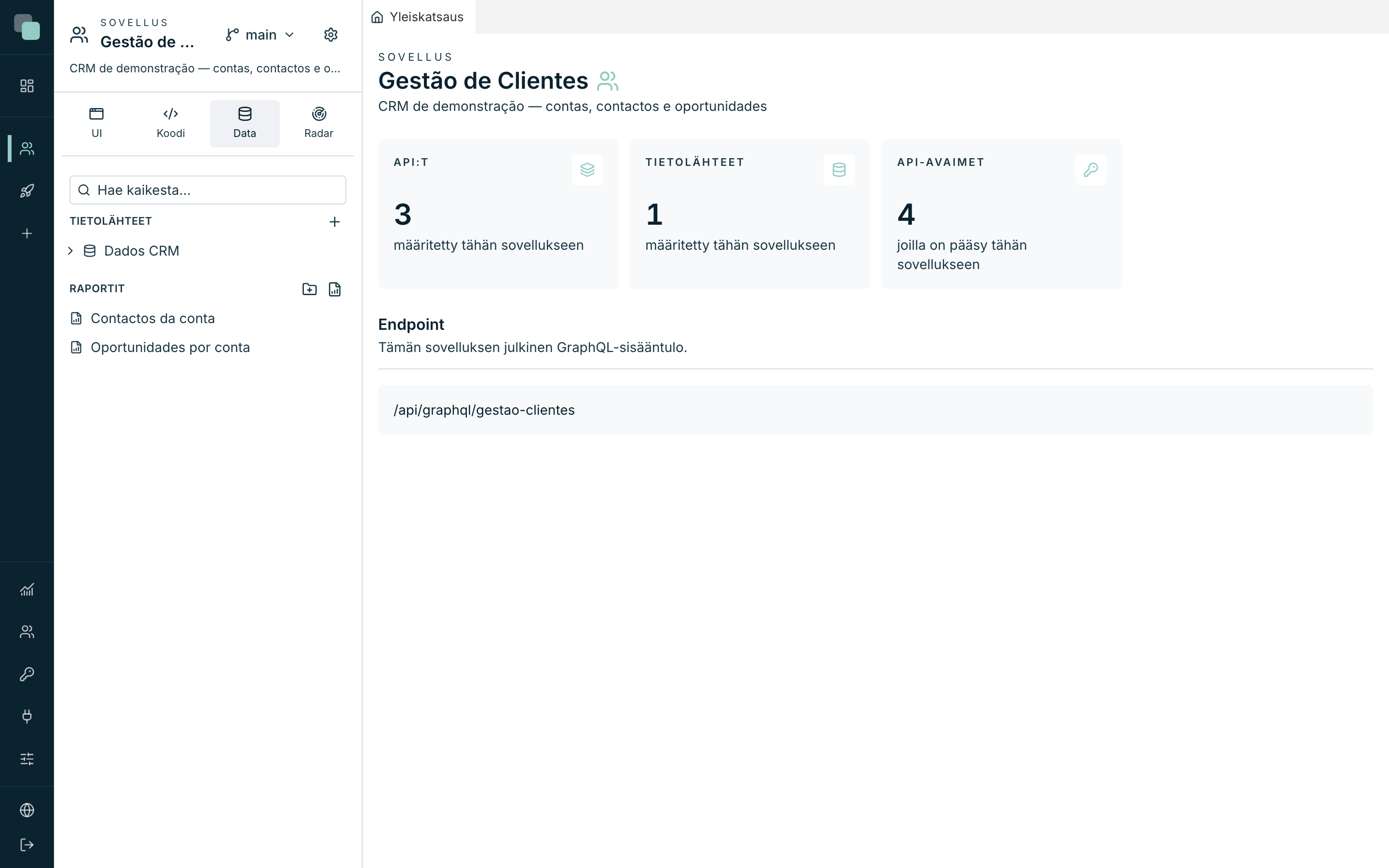Viewport: 1389px width, 868px height.
Task: Click the Gestão de Clientes page heading
Action: click(x=483, y=81)
